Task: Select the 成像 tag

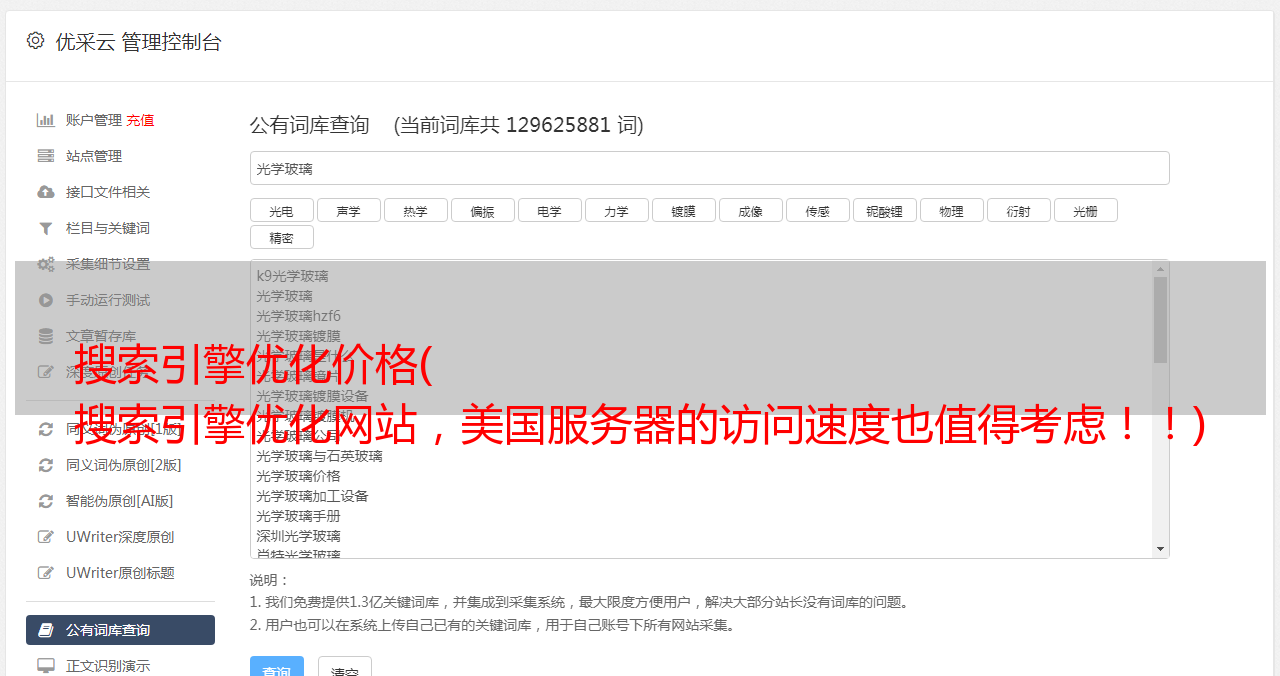Action: [x=751, y=210]
